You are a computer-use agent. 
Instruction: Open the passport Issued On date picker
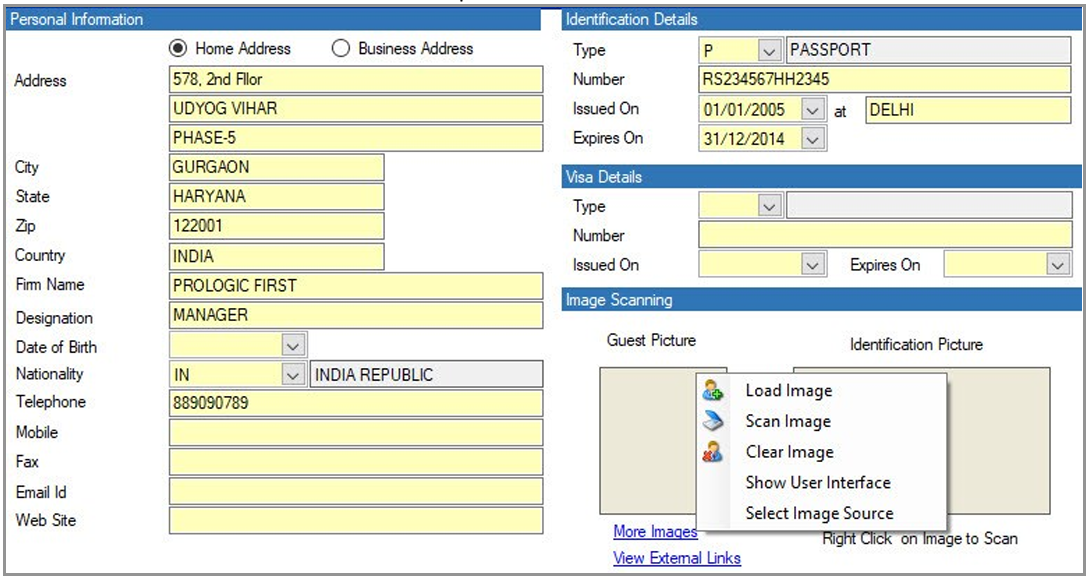[x=812, y=110]
